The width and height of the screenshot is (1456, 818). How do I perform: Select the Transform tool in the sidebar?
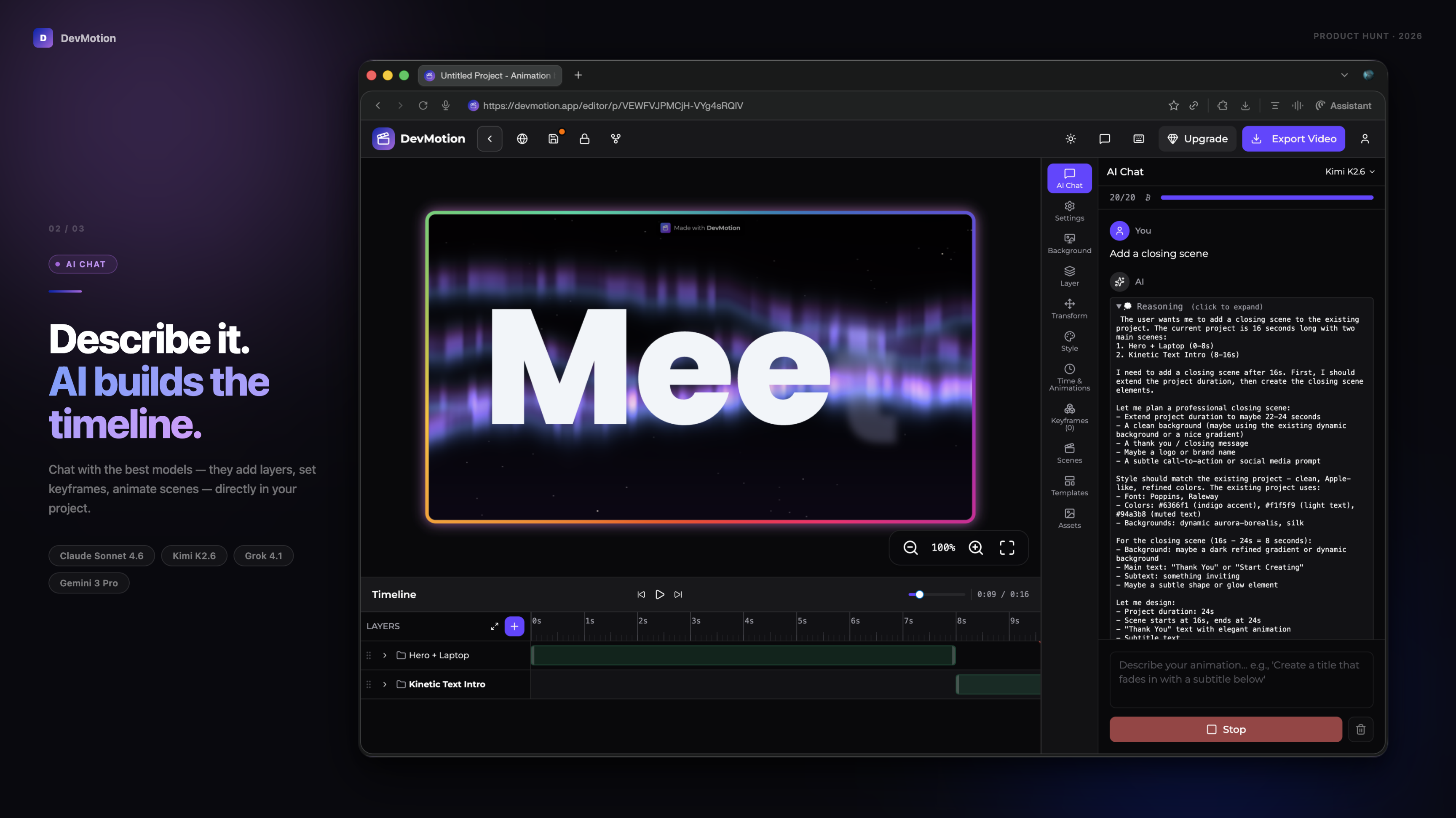click(x=1069, y=308)
